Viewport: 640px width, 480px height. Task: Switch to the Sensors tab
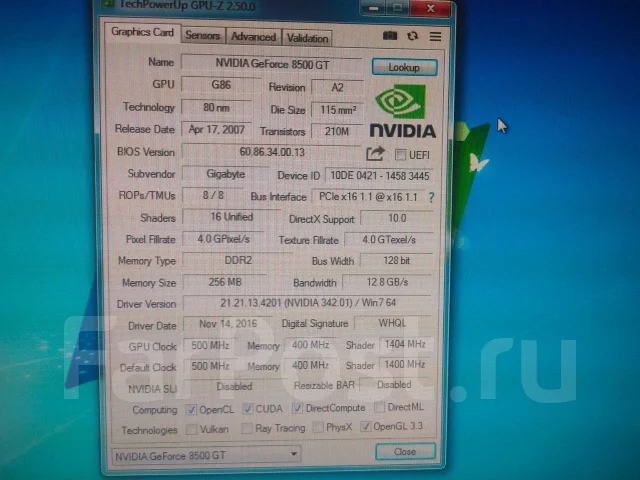tap(202, 36)
